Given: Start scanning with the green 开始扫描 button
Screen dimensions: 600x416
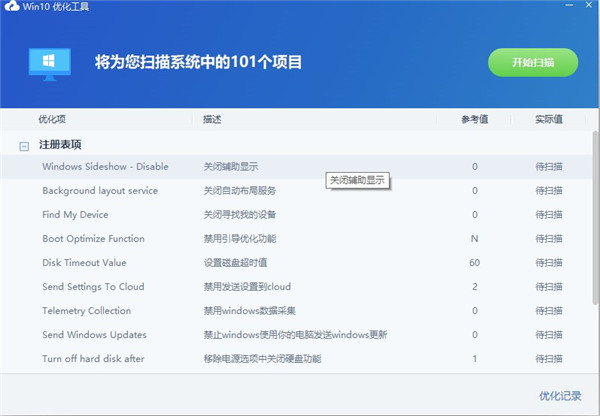Looking at the screenshot, I should tap(533, 62).
